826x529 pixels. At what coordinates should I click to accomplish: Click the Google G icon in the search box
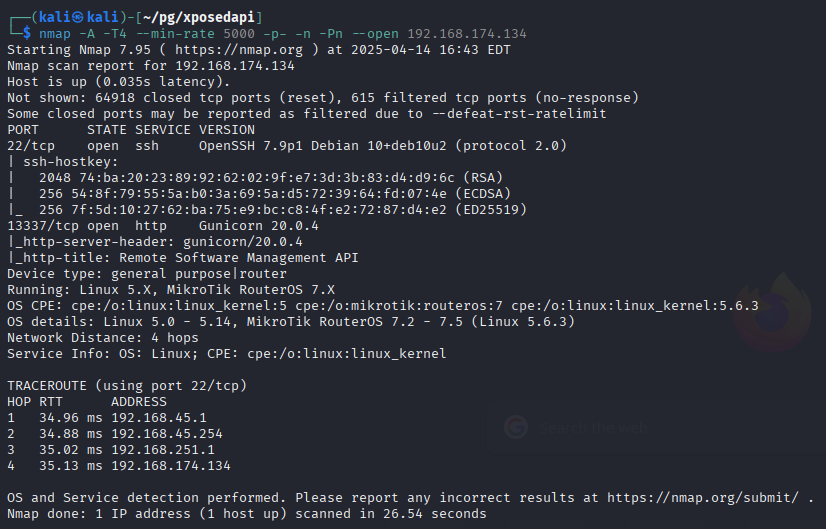[516, 426]
